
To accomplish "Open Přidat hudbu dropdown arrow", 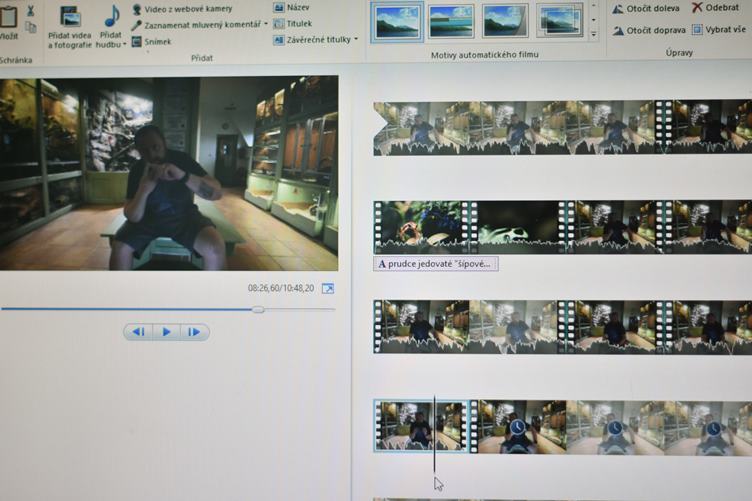I will click(x=124, y=45).
